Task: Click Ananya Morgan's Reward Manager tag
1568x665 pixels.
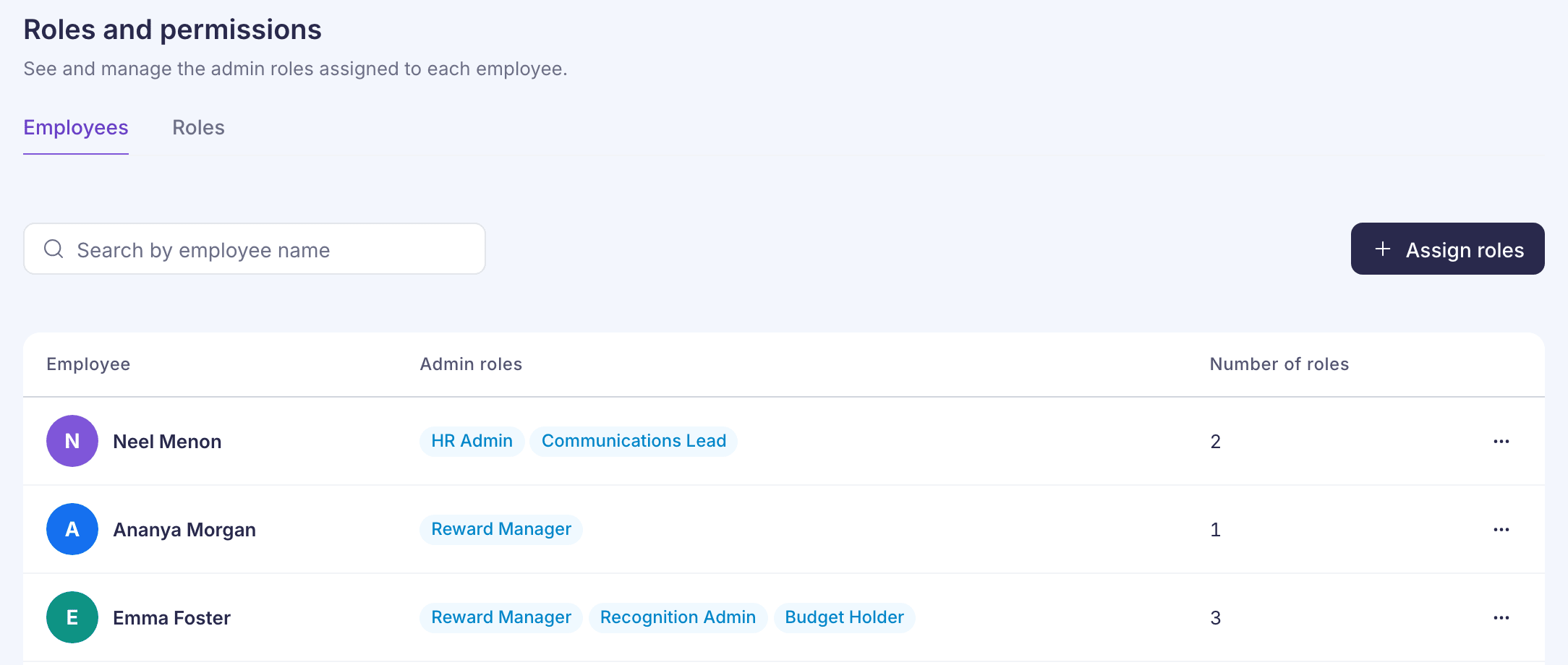Action: (x=501, y=529)
